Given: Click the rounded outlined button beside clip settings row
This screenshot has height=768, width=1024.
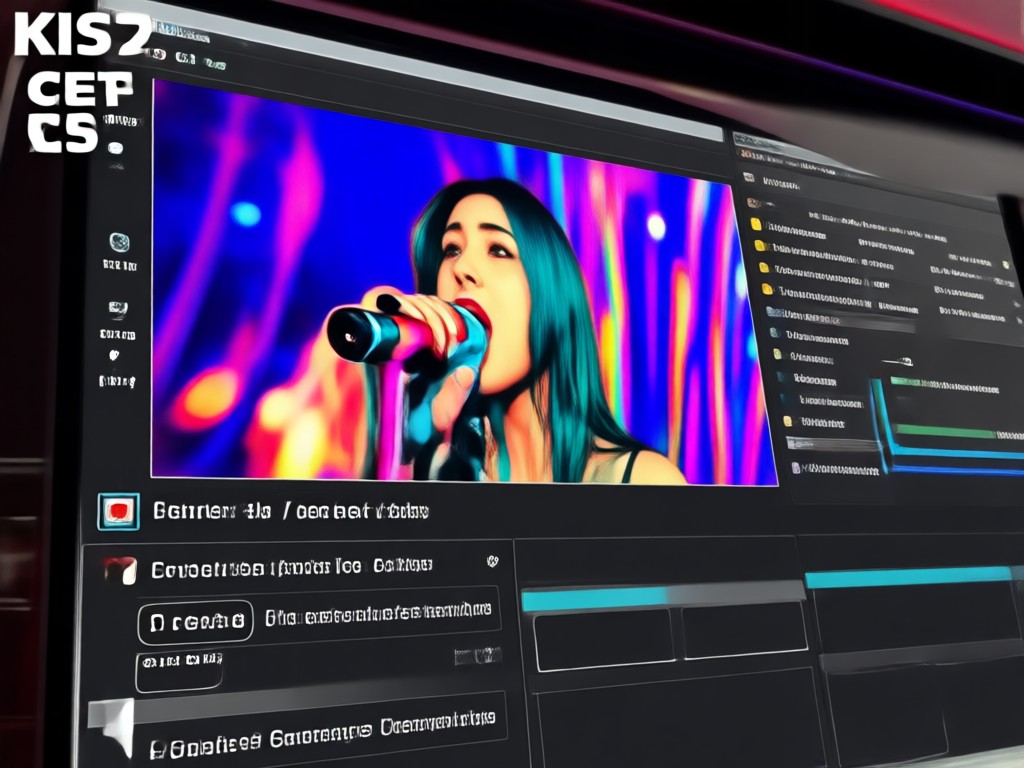Looking at the screenshot, I should (195, 622).
